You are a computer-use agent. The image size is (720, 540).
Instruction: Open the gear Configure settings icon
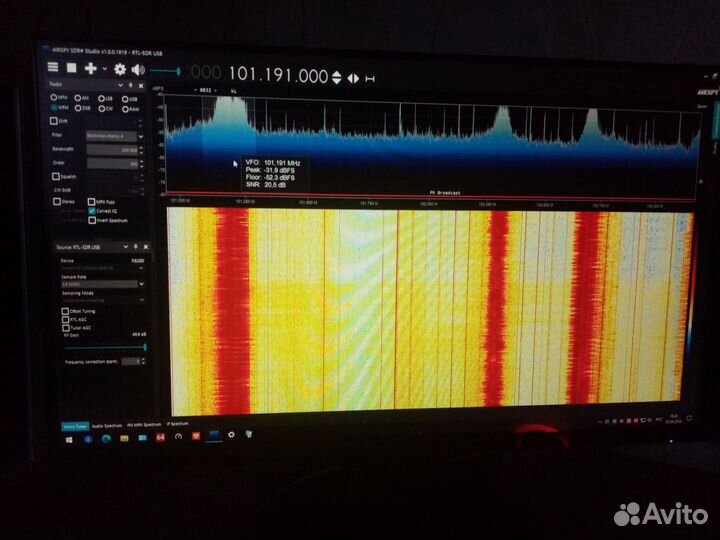pos(120,69)
